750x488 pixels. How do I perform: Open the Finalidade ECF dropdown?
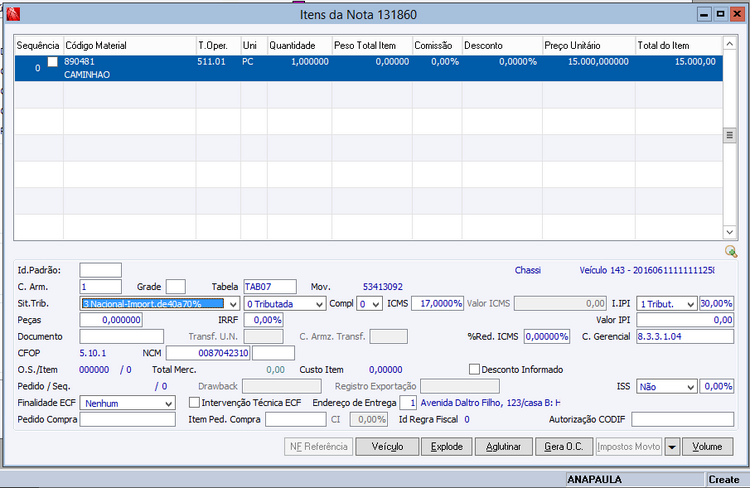click(168, 402)
